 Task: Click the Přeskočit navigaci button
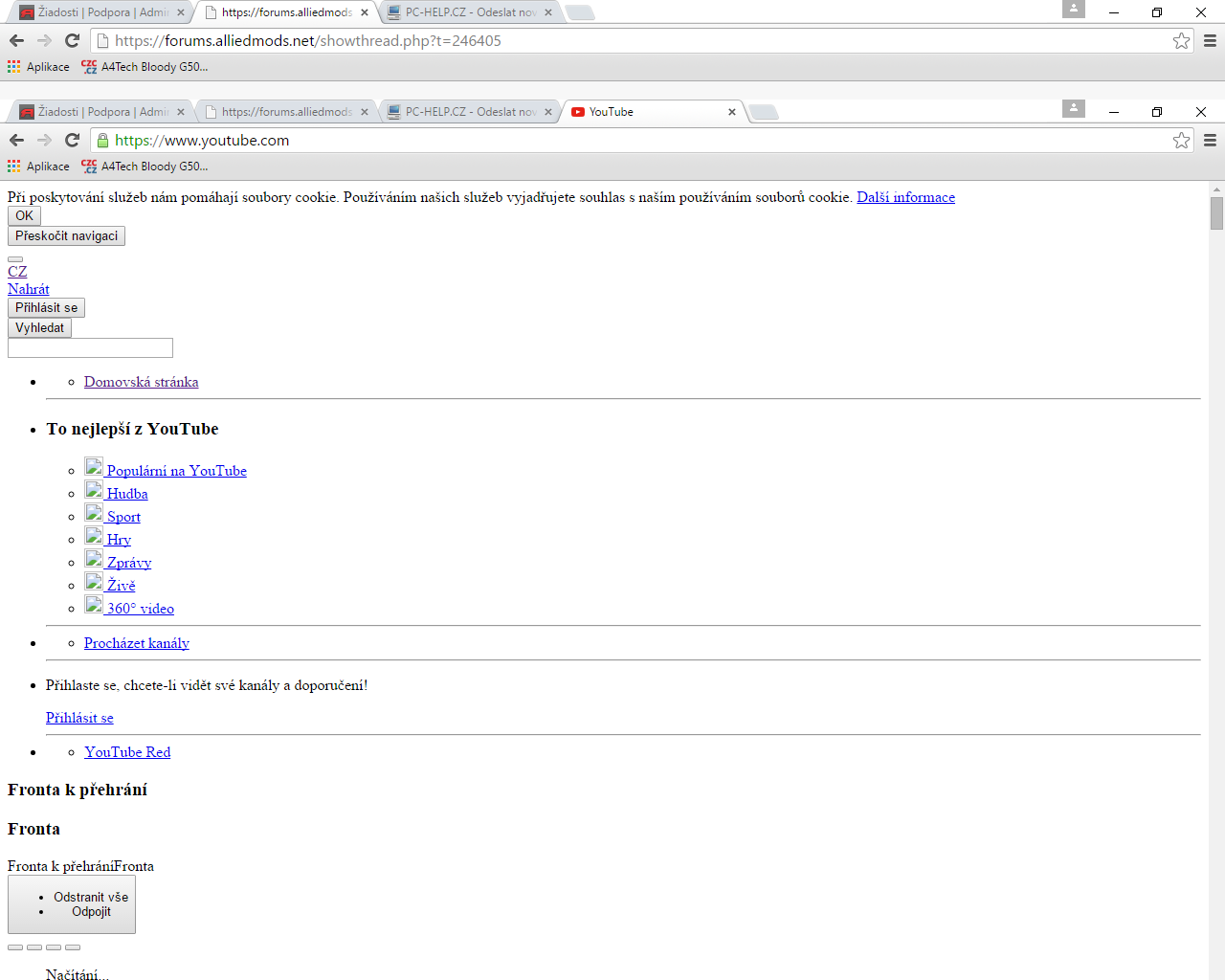tap(66, 236)
